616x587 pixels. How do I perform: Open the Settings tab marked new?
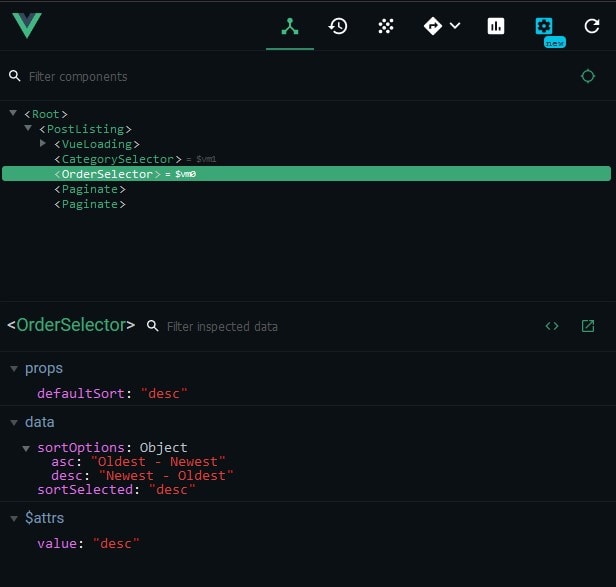pyautogui.click(x=544, y=27)
